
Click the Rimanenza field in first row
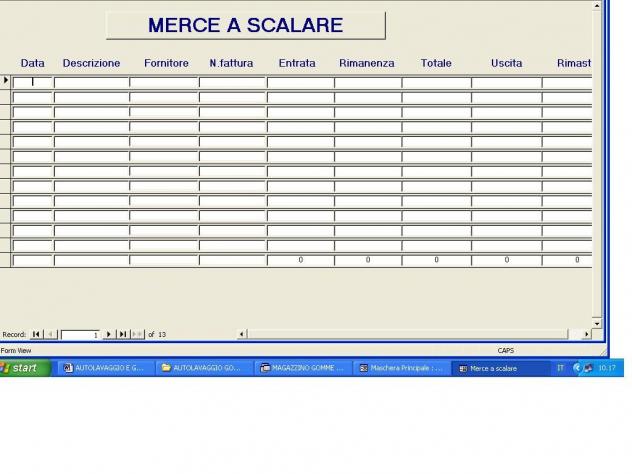pyautogui.click(x=368, y=82)
